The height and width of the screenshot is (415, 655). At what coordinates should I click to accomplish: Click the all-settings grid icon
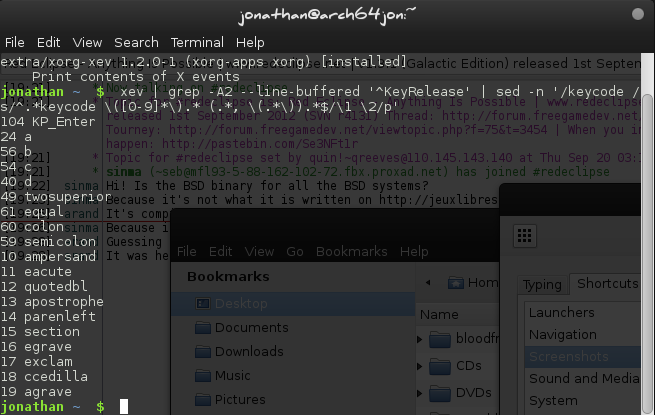point(525,235)
